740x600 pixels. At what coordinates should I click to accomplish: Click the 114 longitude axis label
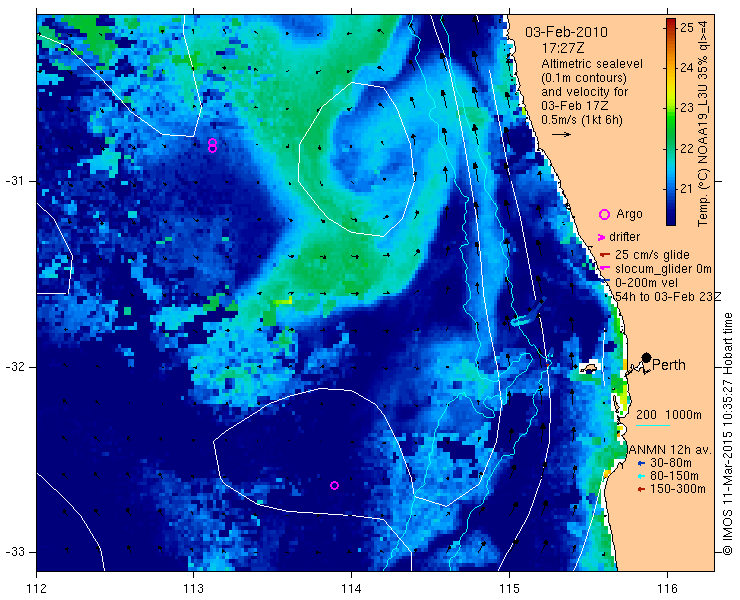[351, 589]
